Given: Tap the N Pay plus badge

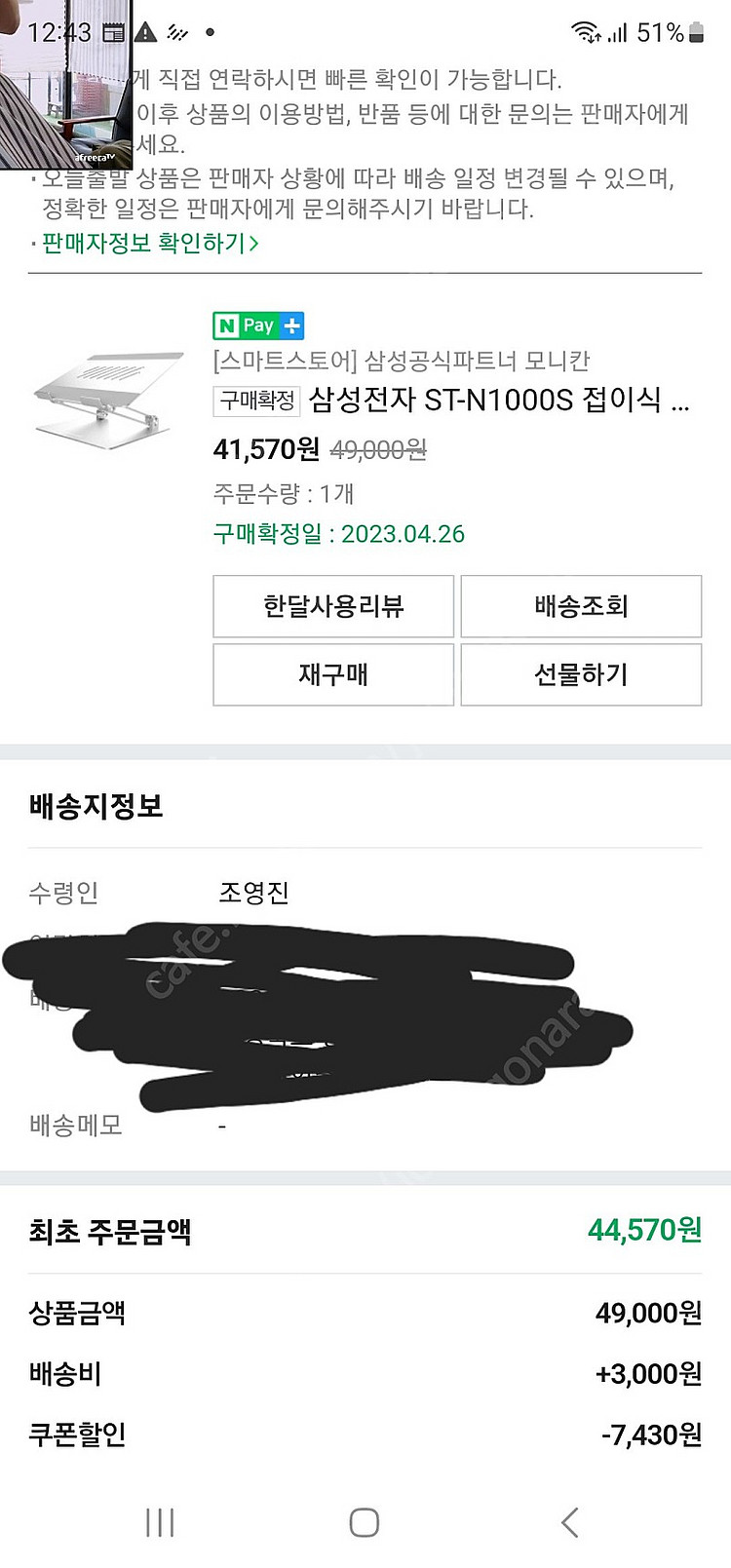Looking at the screenshot, I should (258, 325).
